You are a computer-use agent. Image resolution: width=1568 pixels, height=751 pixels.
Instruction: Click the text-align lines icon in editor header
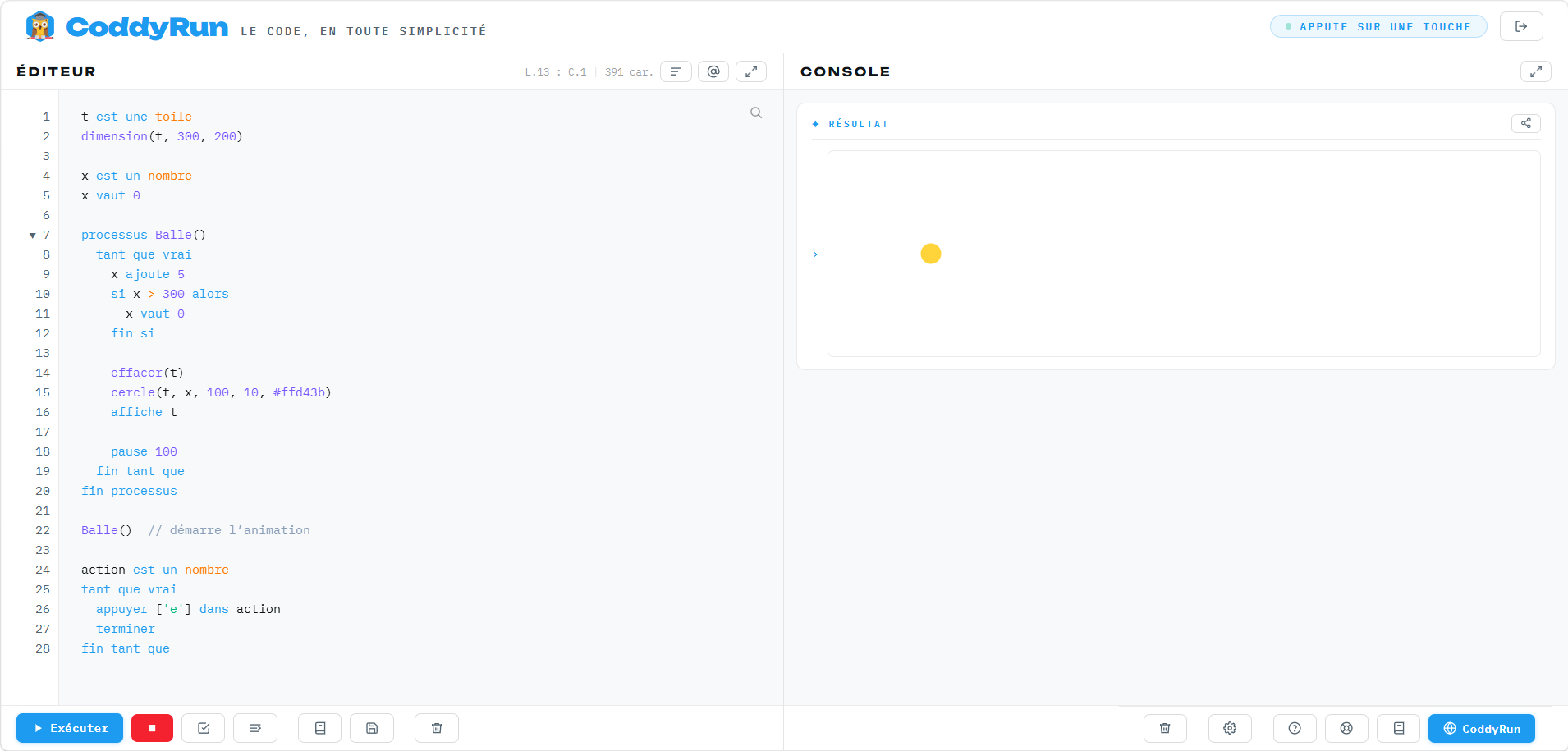pos(676,71)
